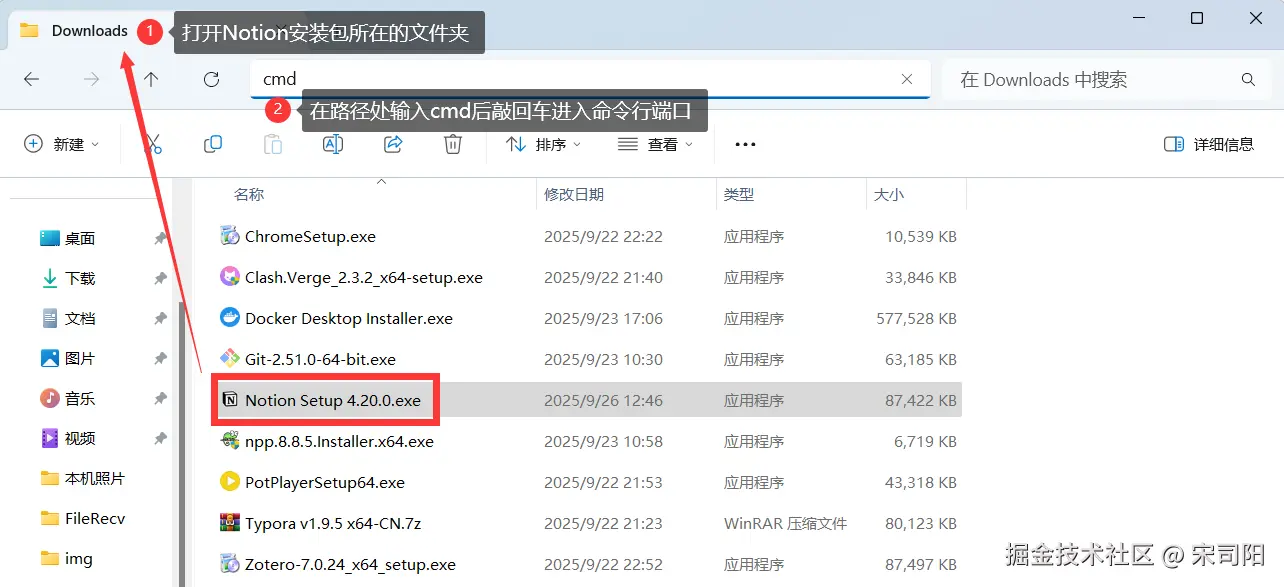Click the Zotero setup file icon
The height and width of the screenshot is (587, 1284).
(x=229, y=564)
